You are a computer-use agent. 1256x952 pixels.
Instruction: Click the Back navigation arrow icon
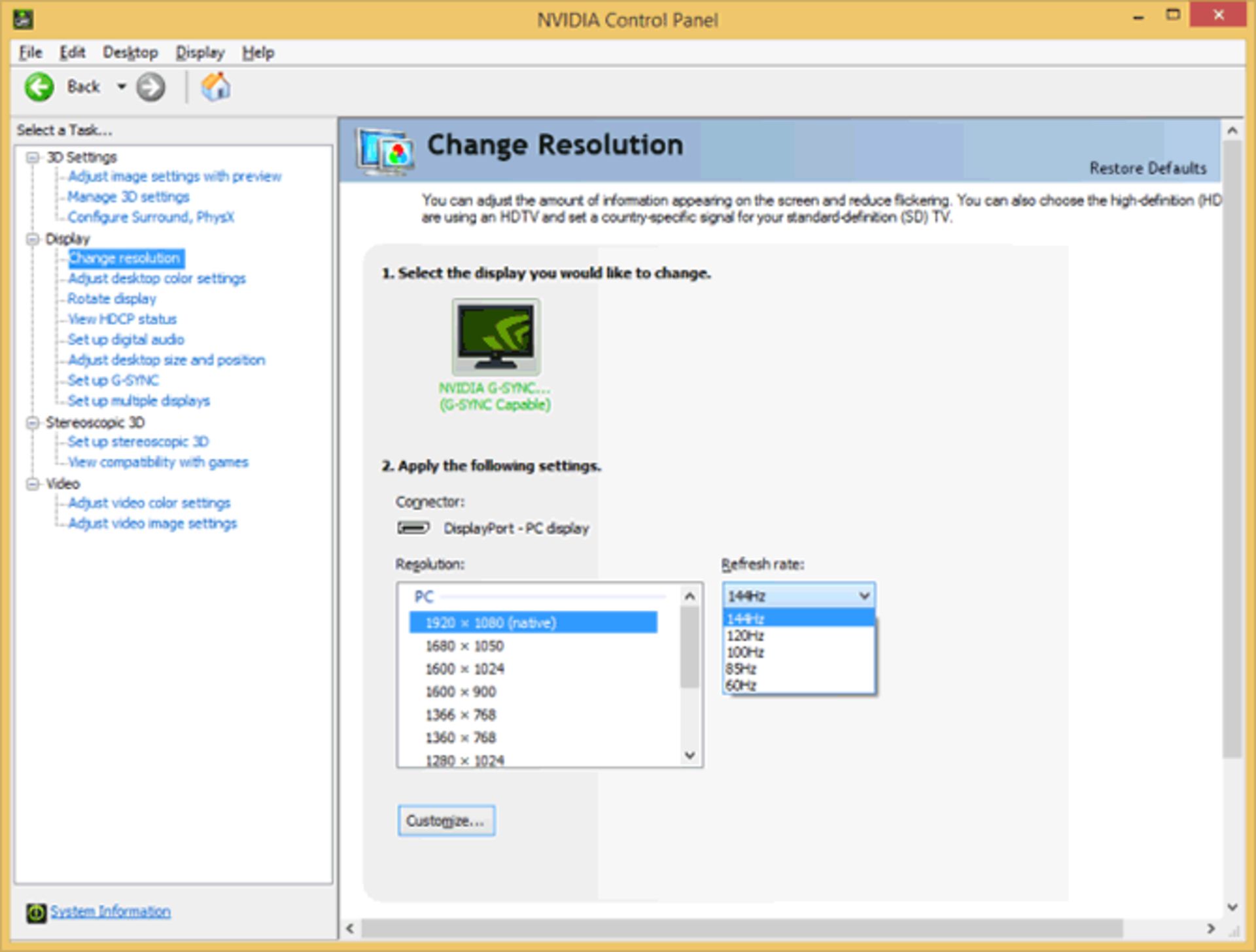point(38,86)
